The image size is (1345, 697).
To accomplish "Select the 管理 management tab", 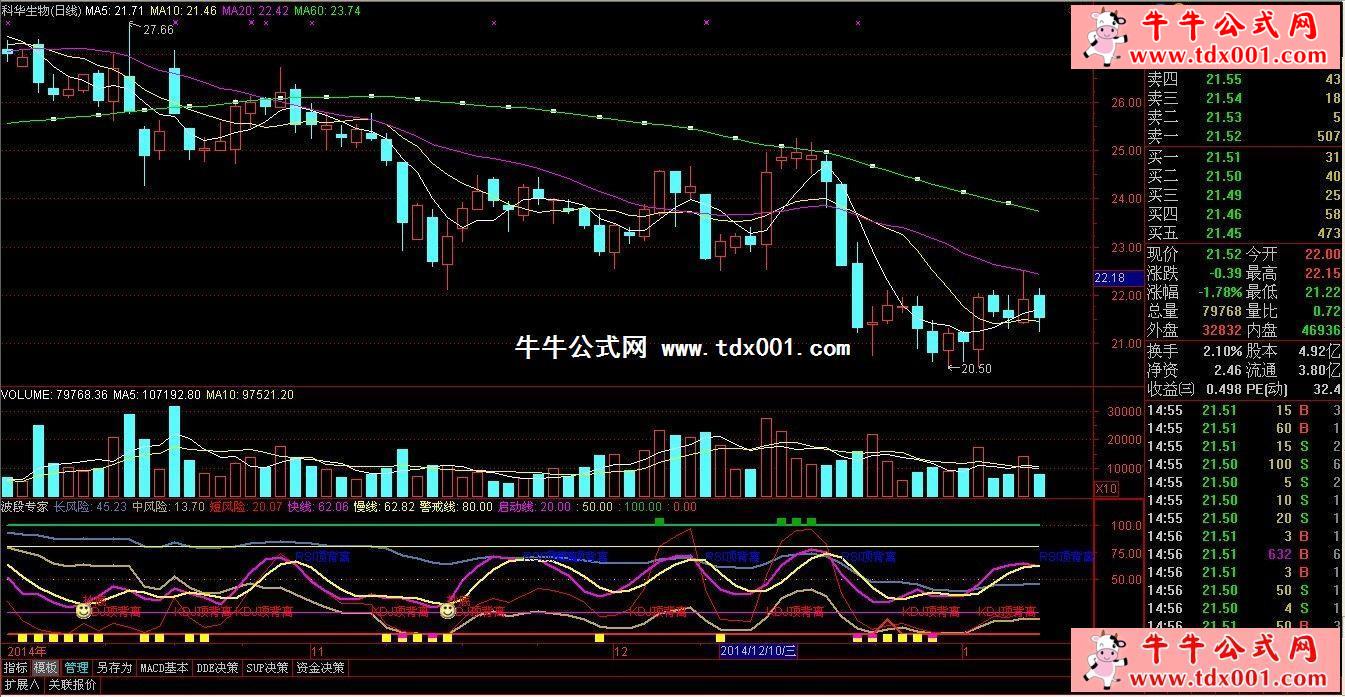I will coord(77,667).
